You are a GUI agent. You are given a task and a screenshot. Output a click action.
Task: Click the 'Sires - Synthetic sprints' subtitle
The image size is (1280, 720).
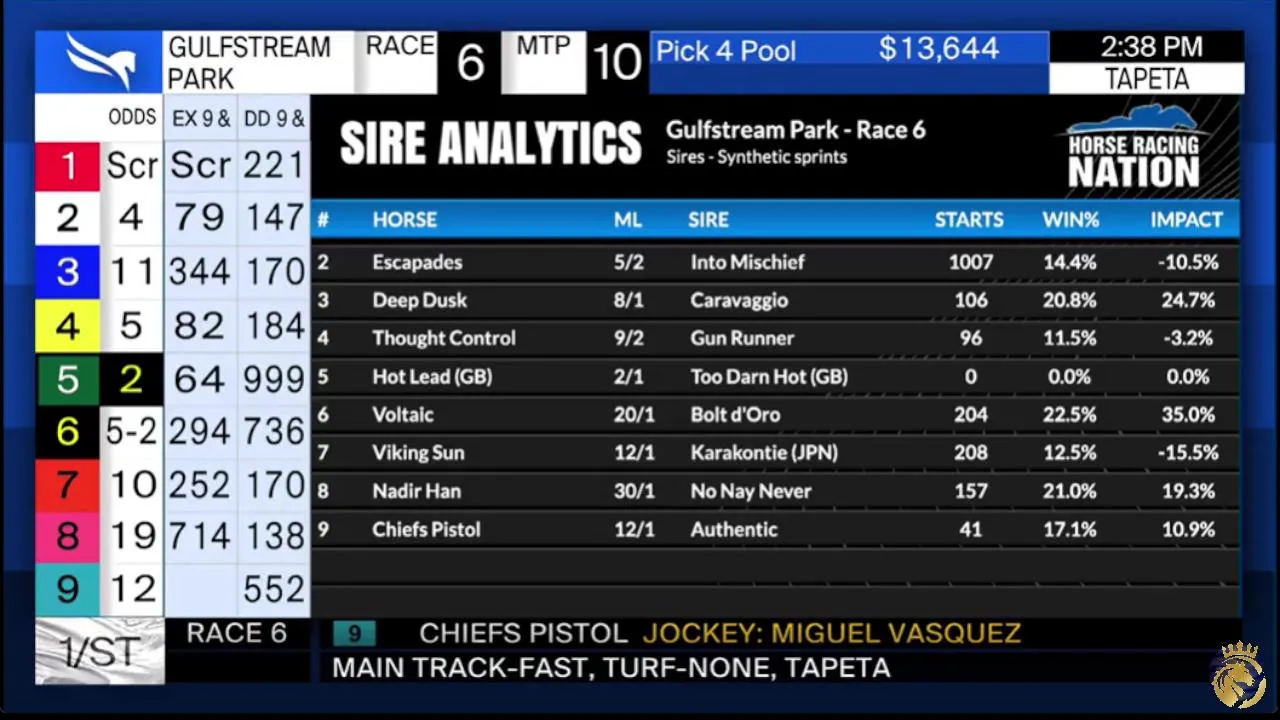(757, 157)
